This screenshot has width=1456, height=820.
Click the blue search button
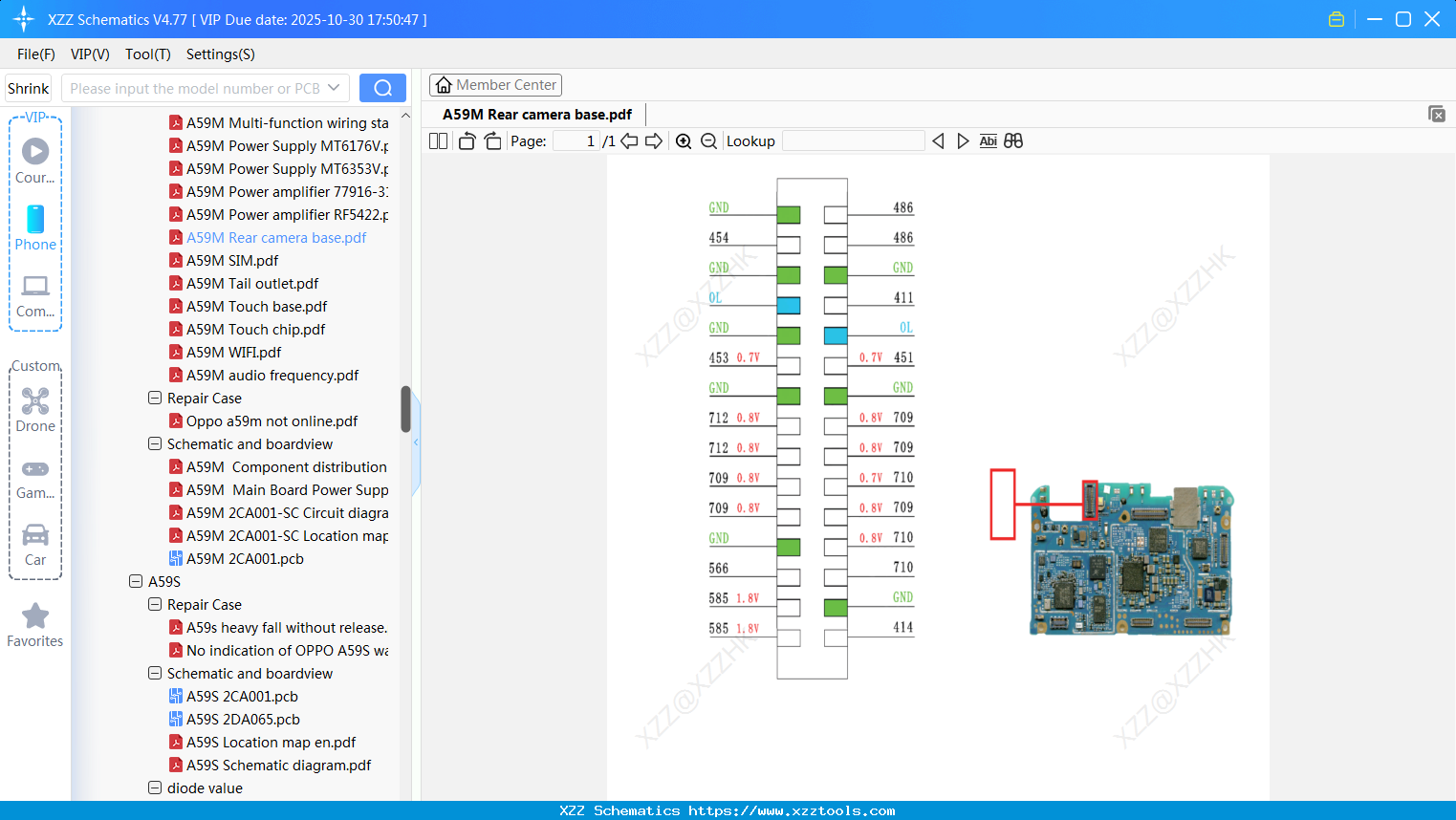382,88
